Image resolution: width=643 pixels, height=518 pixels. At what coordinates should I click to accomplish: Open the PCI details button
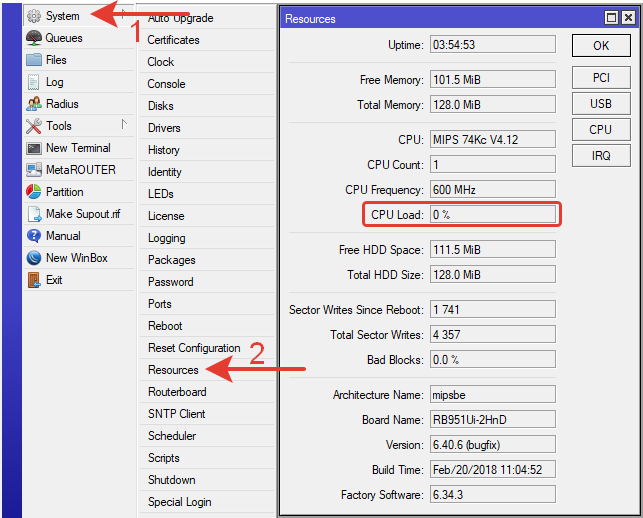[x=601, y=78]
